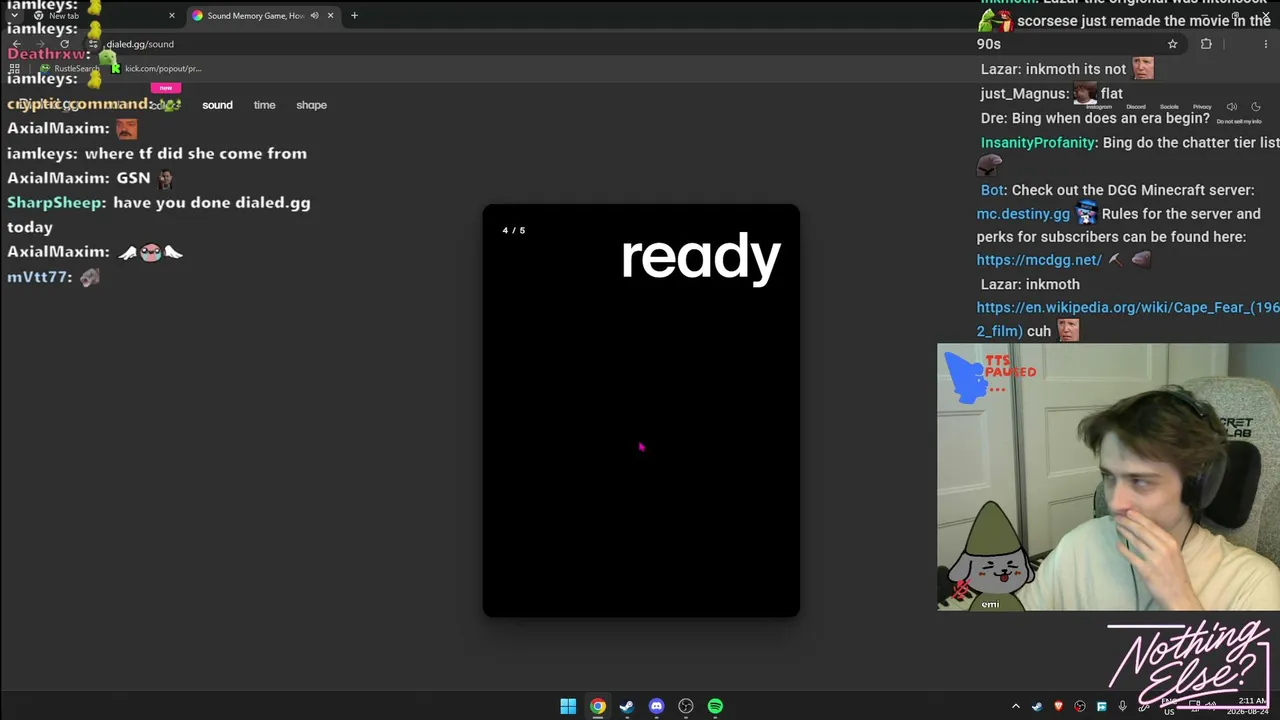Toggle the site sound speaker icon
The height and width of the screenshot is (720, 1280).
click(1232, 107)
